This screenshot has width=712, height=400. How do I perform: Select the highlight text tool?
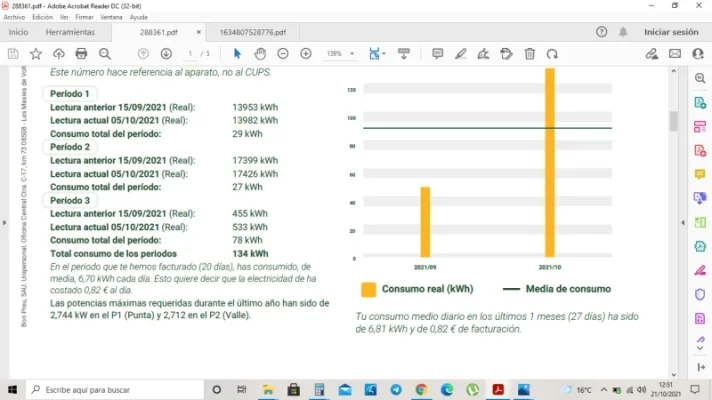pos(460,54)
